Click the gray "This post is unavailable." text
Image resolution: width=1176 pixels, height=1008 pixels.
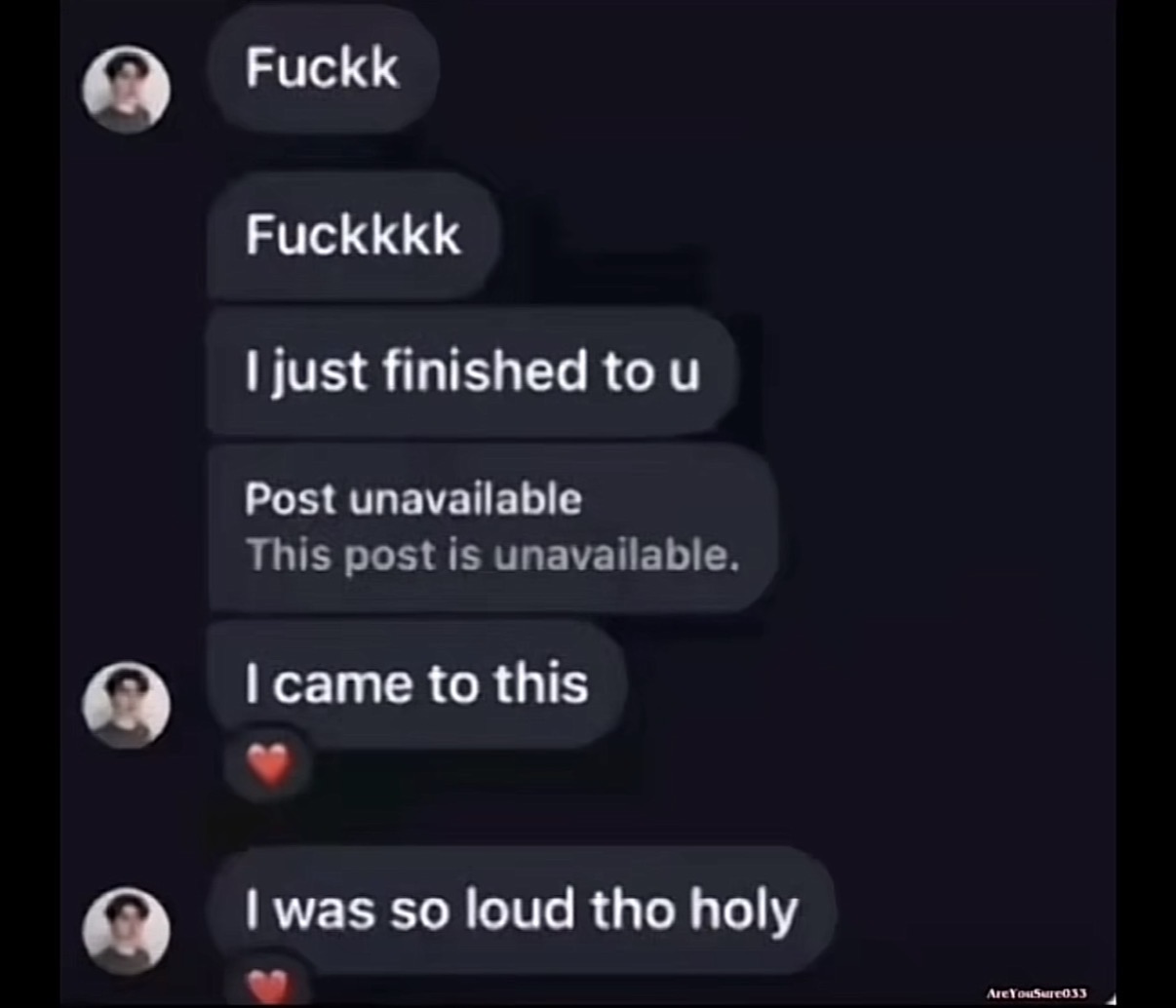(492, 556)
